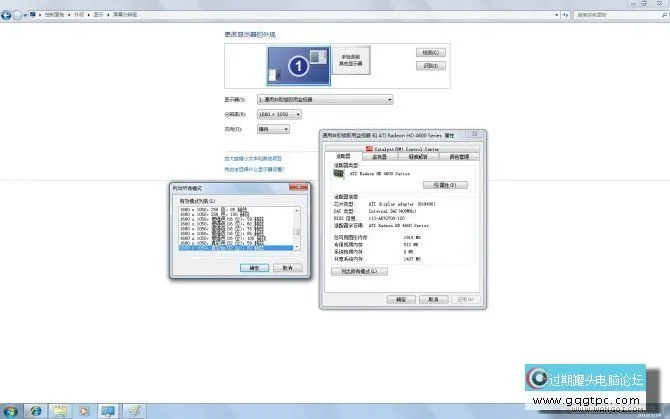Open the 方向 orientation dropdown
Viewport: 670px width, 419px height.
[x=273, y=129]
